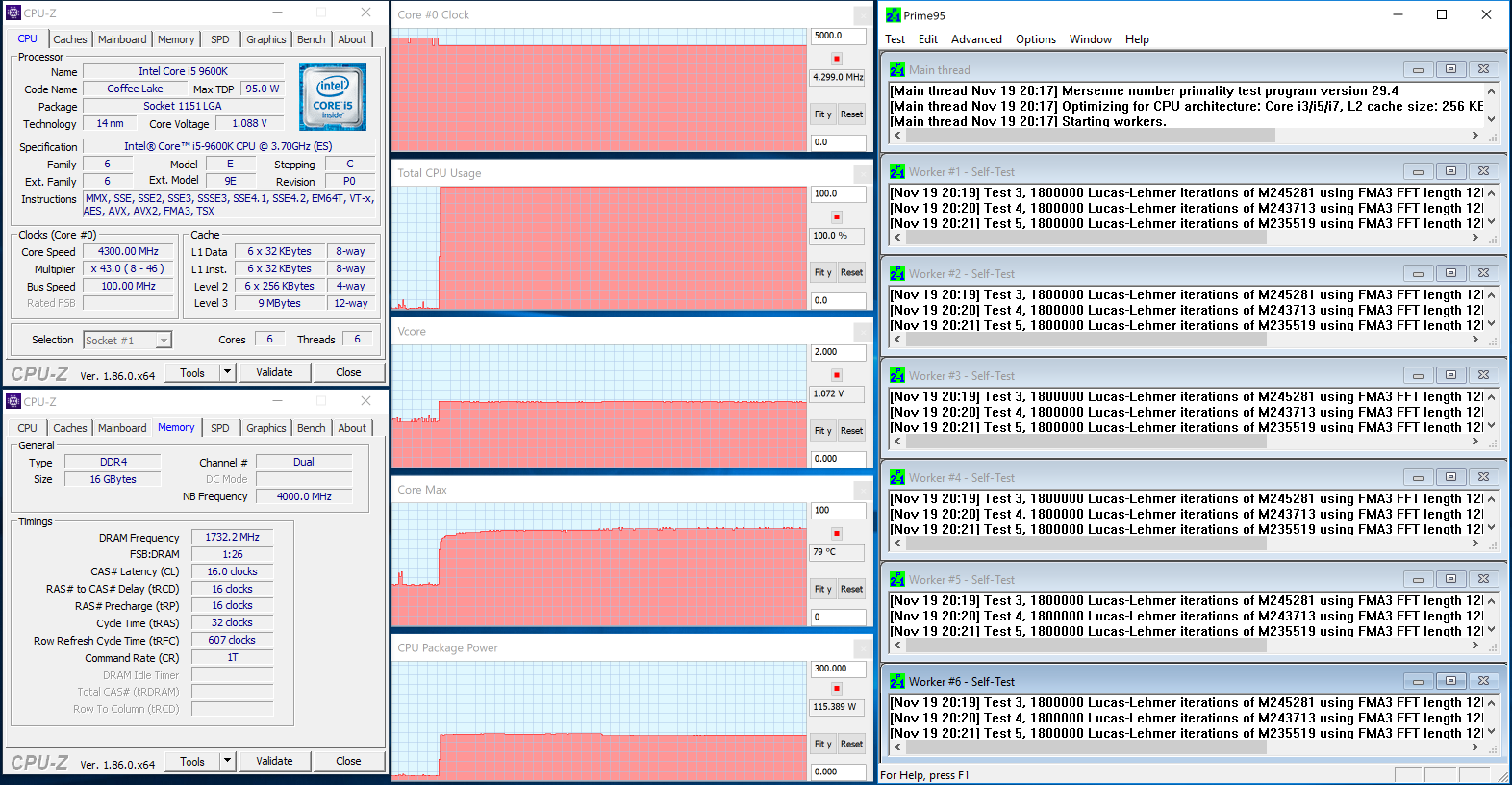Image resolution: width=1512 pixels, height=785 pixels.
Task: Click the Worker #6 Self-Test window icon
Action: (897, 681)
